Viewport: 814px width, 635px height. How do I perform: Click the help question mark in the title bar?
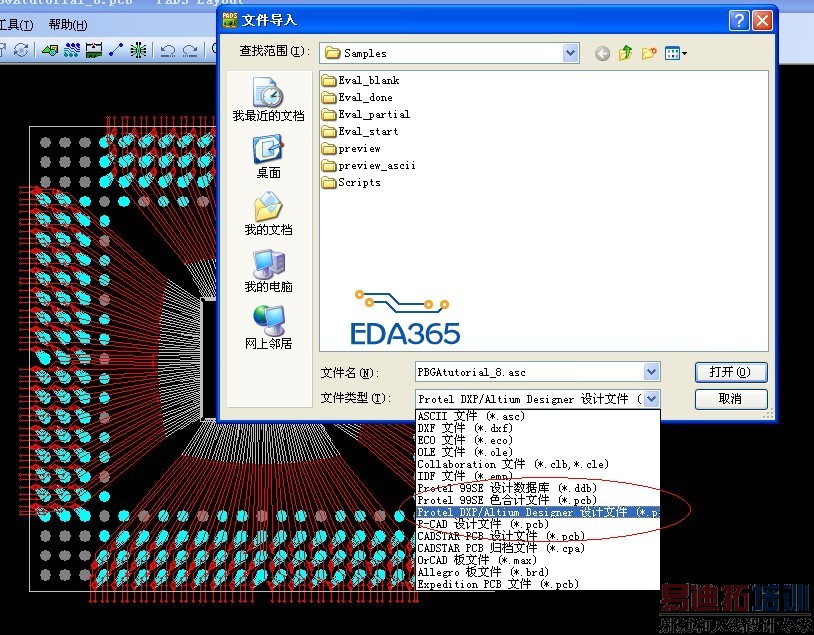tap(739, 21)
